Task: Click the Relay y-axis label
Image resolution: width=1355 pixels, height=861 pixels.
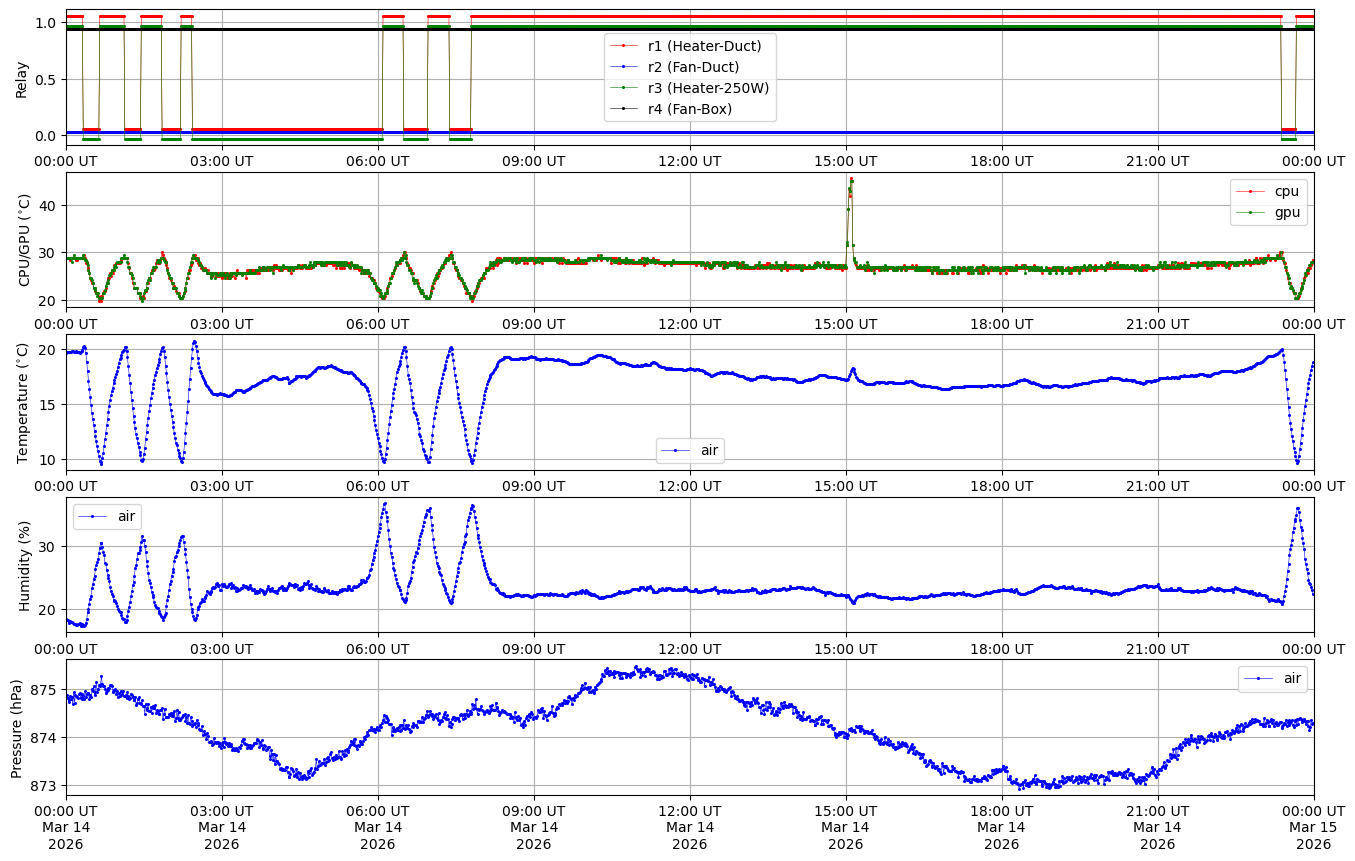Action: (x=22, y=78)
